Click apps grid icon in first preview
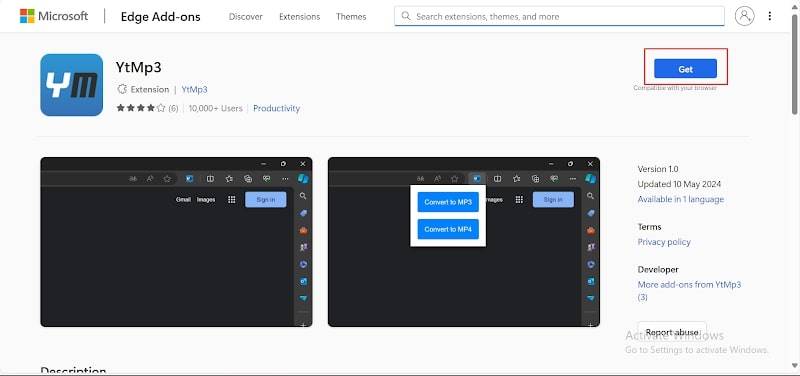Screen dimensions: 800x376 pyautogui.click(x=232, y=199)
